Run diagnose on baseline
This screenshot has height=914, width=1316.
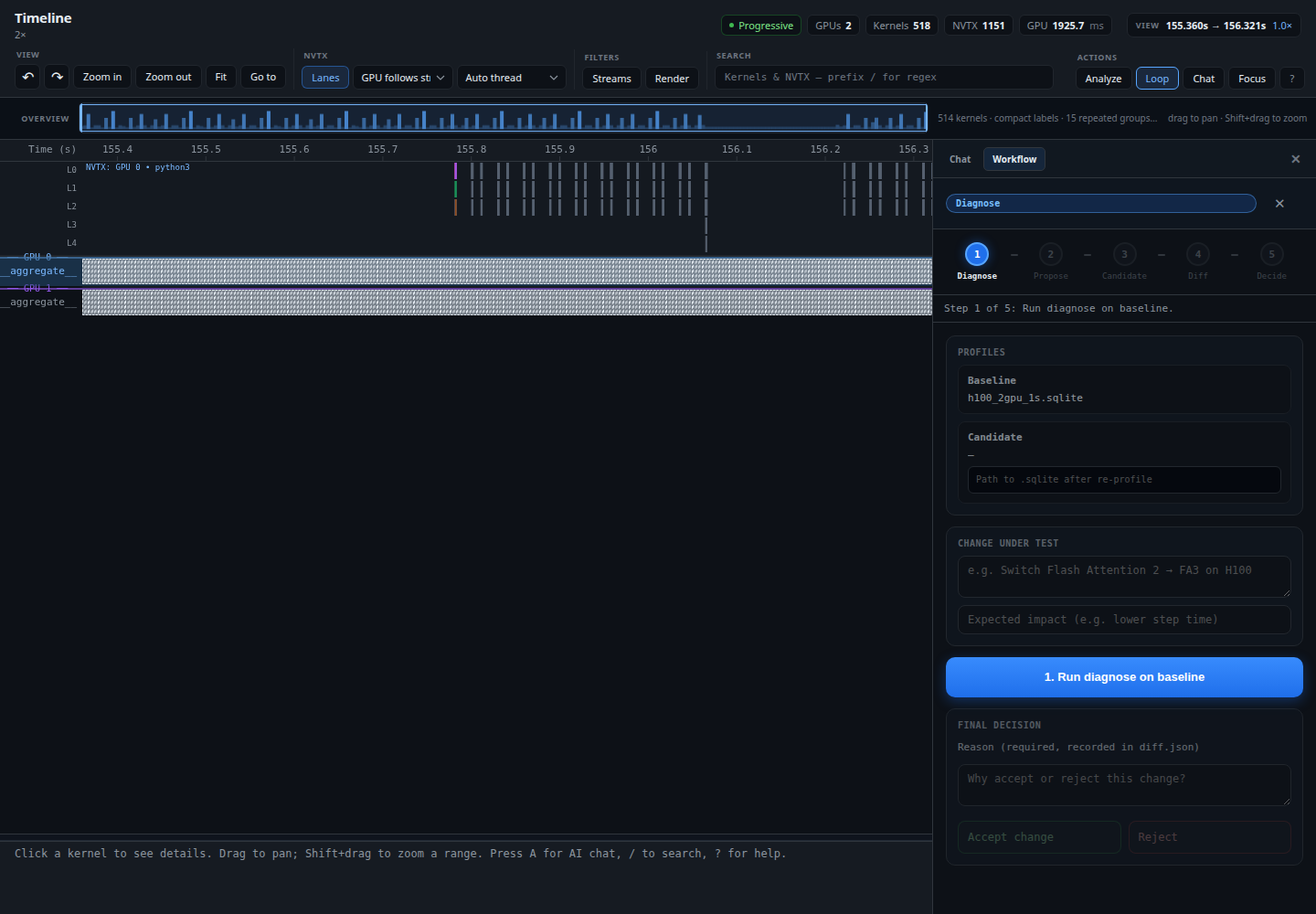[x=1124, y=677]
